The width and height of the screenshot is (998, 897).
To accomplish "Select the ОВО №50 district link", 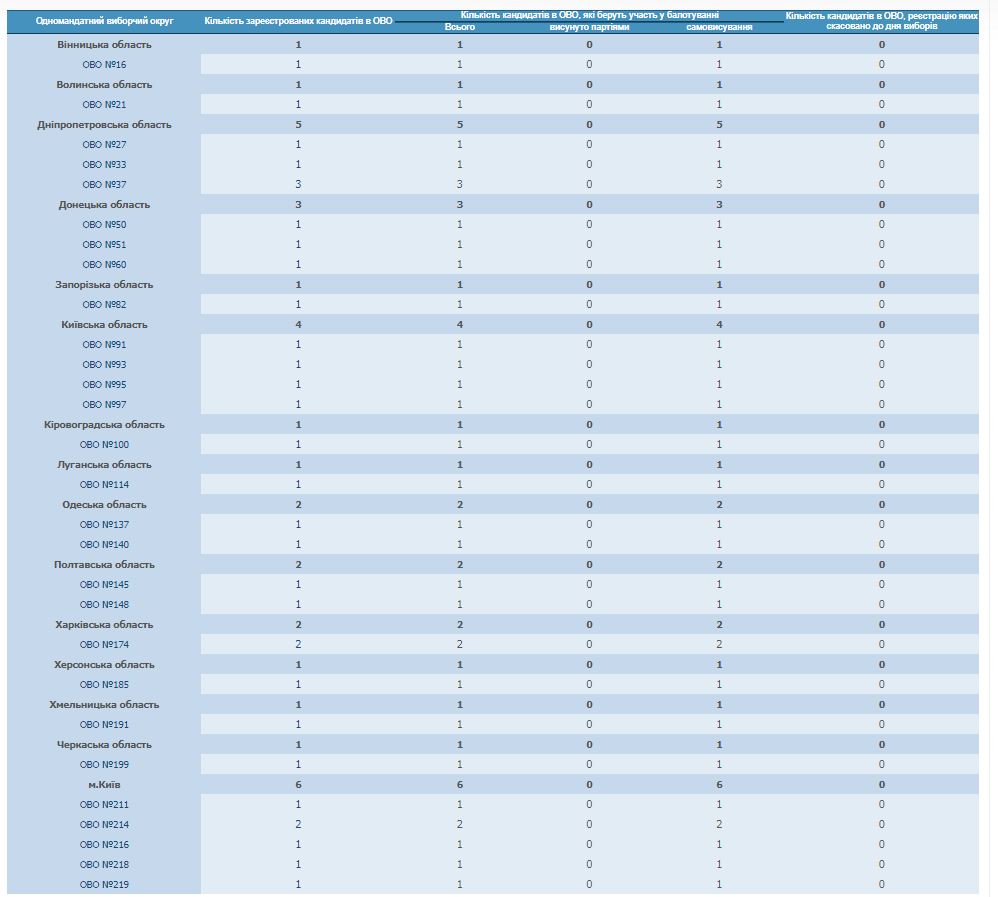I will (104, 225).
